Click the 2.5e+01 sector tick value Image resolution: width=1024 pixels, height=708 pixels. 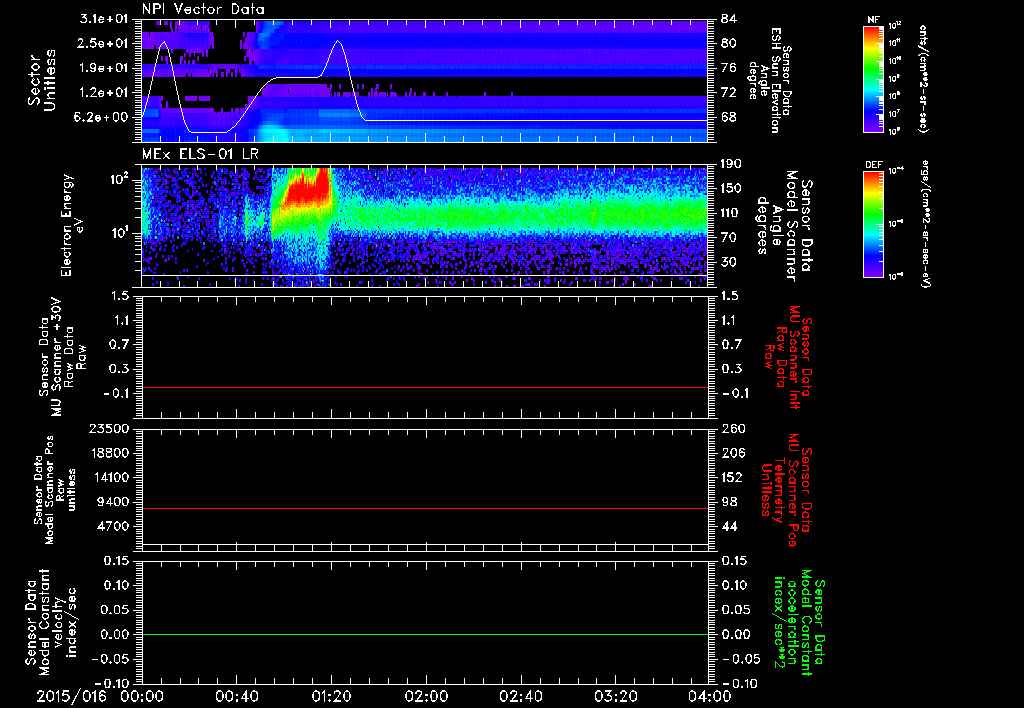click(x=104, y=43)
